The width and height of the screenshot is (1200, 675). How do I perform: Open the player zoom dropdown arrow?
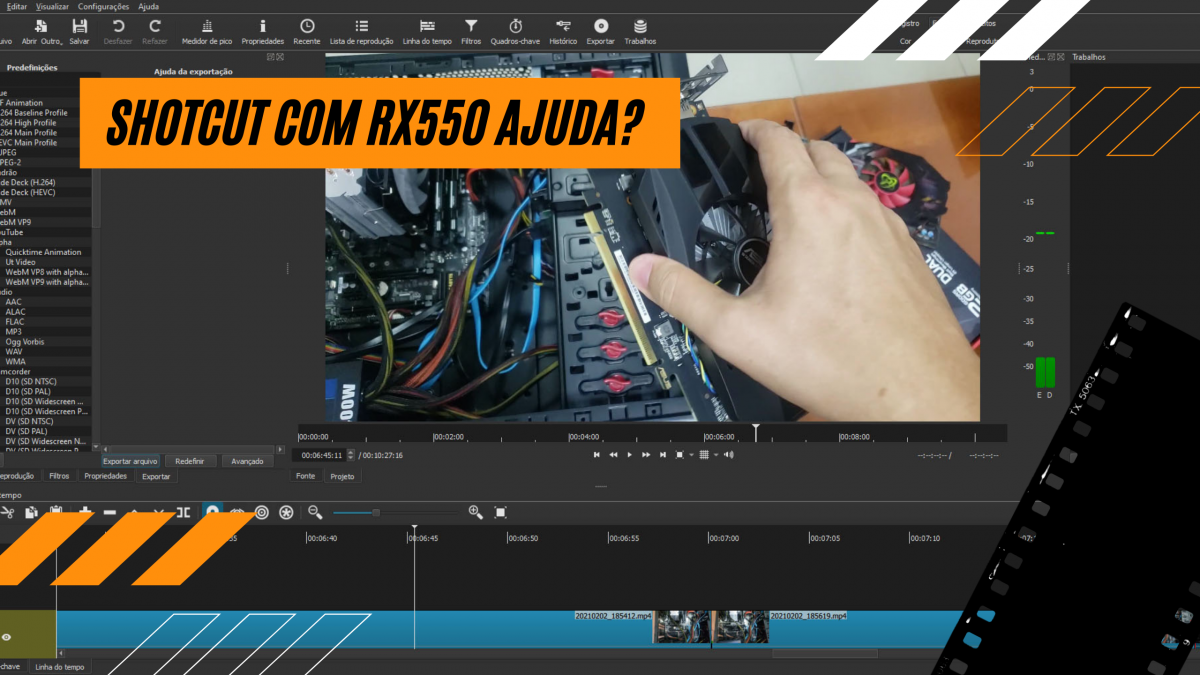(x=691, y=454)
